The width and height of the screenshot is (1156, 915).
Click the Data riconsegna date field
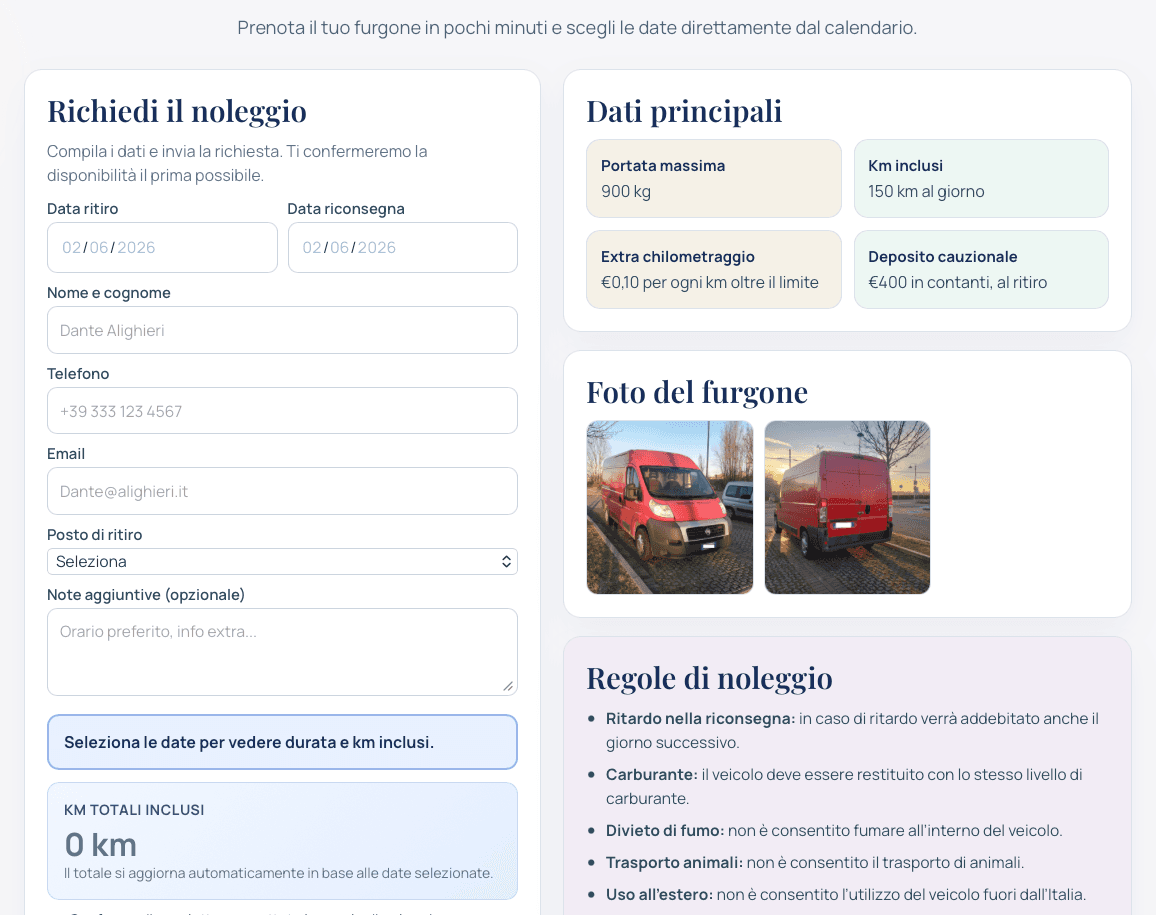pyautogui.click(x=403, y=248)
